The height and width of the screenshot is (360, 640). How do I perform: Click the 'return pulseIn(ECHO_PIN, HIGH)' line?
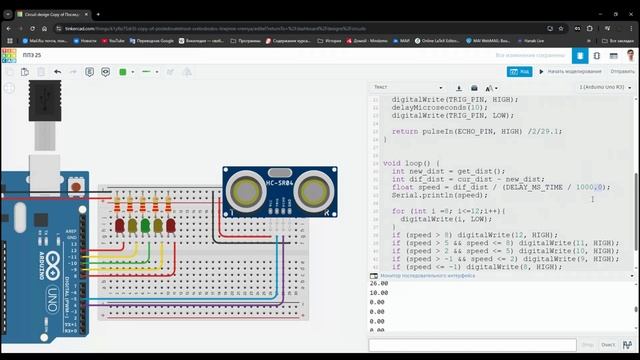click(477, 131)
